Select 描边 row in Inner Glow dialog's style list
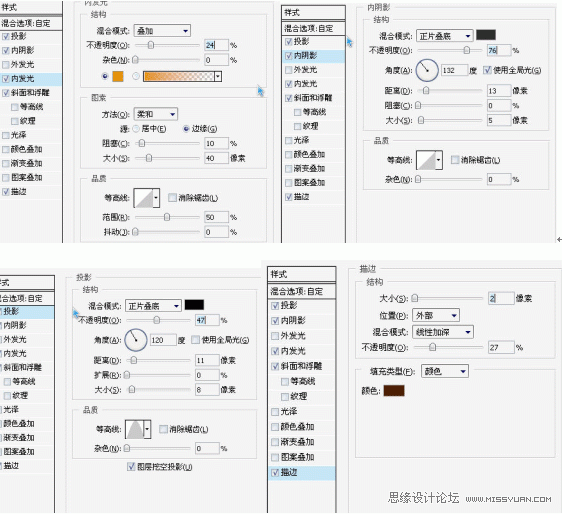Screen dimensions: 562x514 coord(31,192)
